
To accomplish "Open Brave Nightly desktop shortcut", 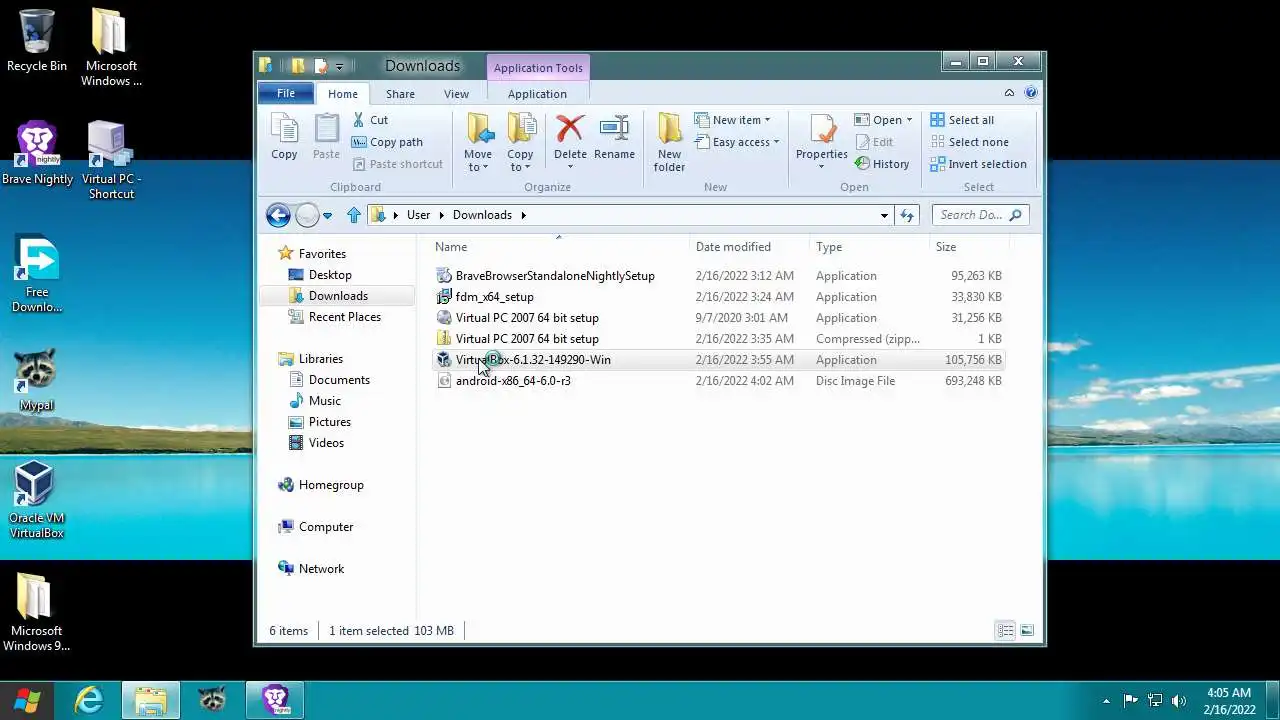I will [37, 154].
